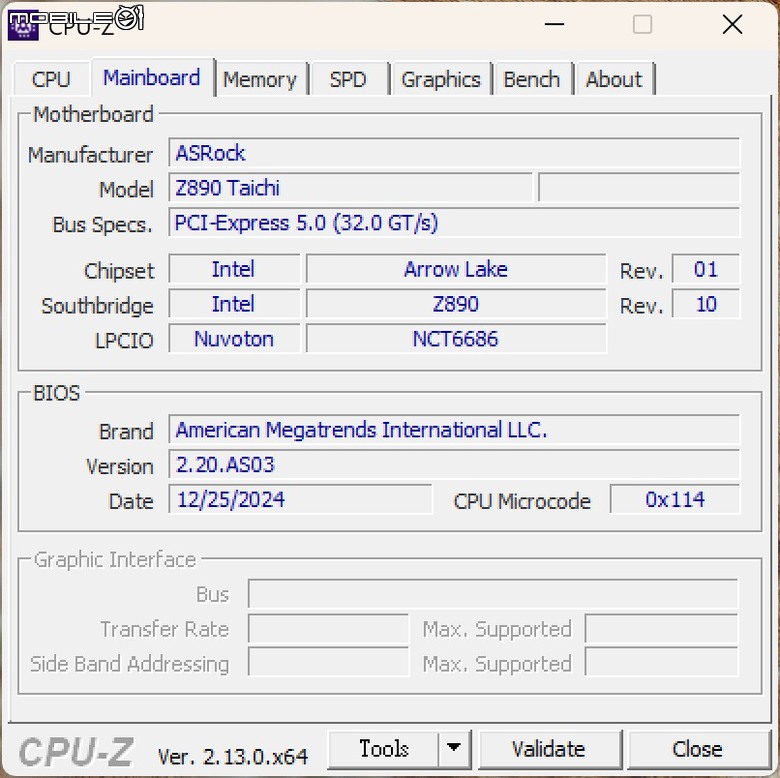
Task: Click the BIOS date 12/25/2024
Action: (300, 499)
